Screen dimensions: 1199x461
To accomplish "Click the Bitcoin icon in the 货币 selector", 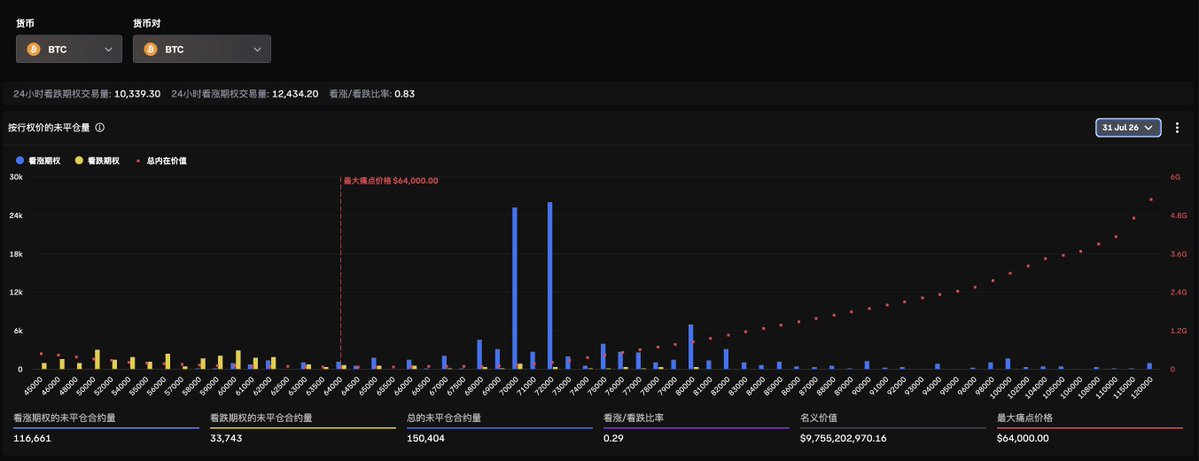I will coord(34,49).
